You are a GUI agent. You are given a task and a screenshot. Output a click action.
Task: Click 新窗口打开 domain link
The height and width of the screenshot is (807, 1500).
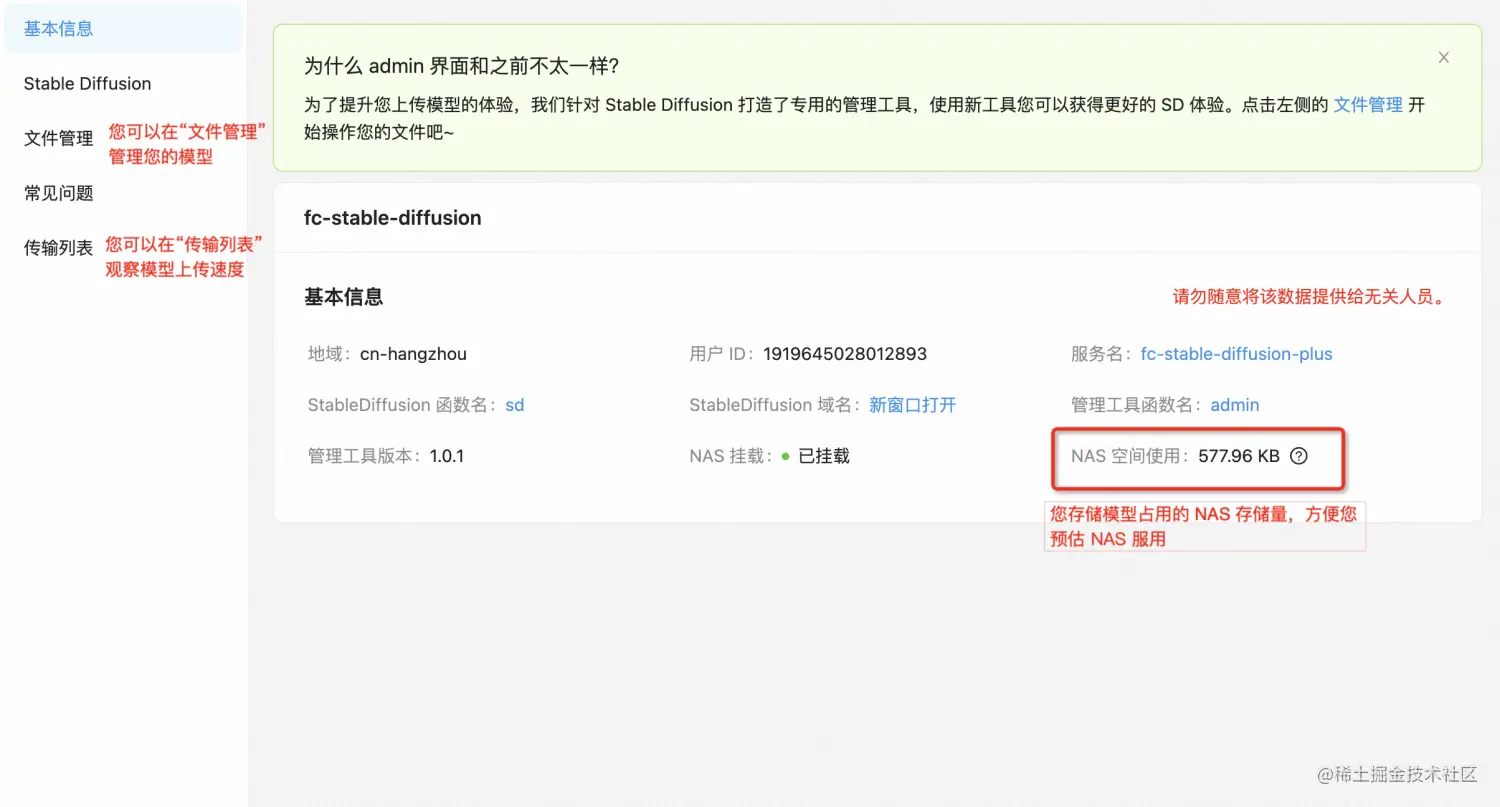point(912,405)
